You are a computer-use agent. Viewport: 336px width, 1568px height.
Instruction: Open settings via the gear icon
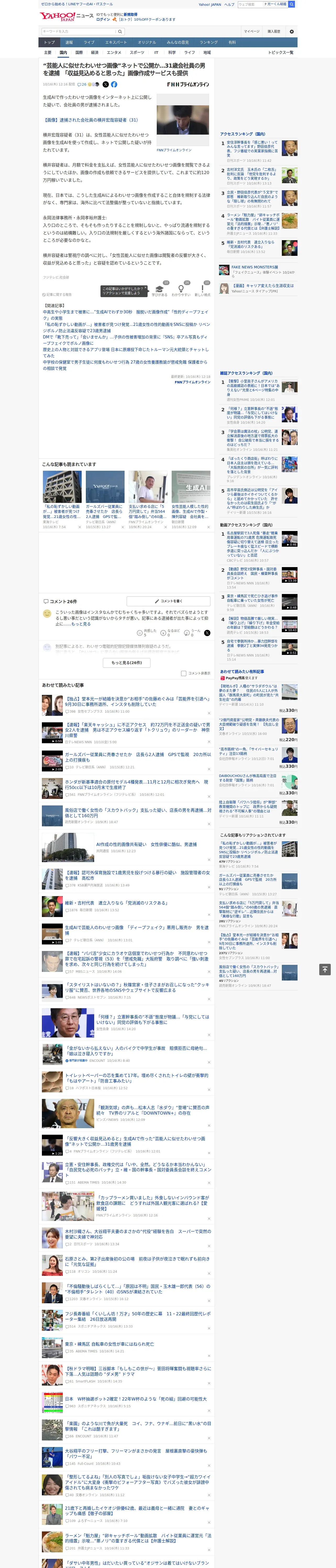click(x=292, y=31)
